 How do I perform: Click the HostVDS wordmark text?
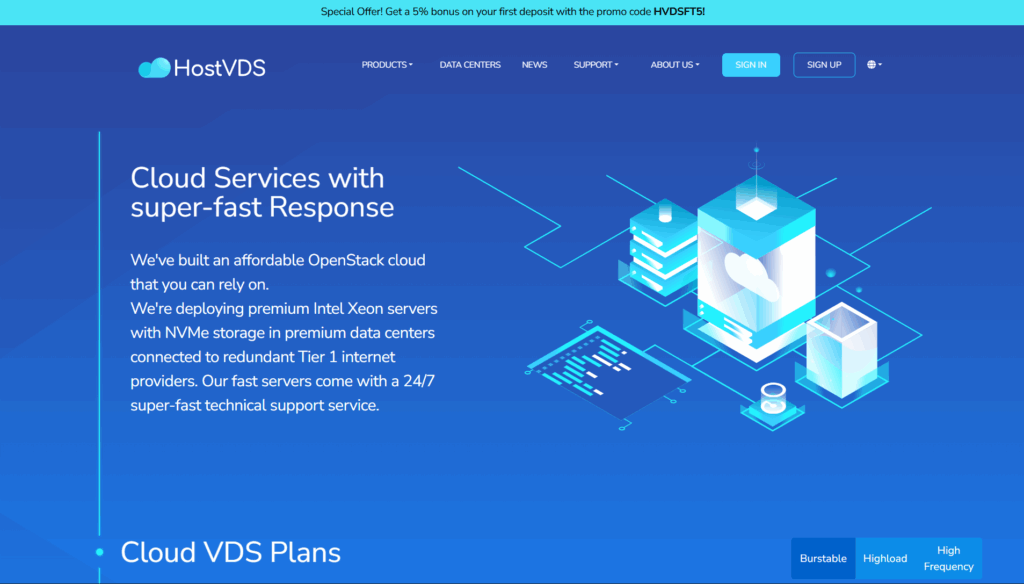pyautogui.click(x=219, y=68)
